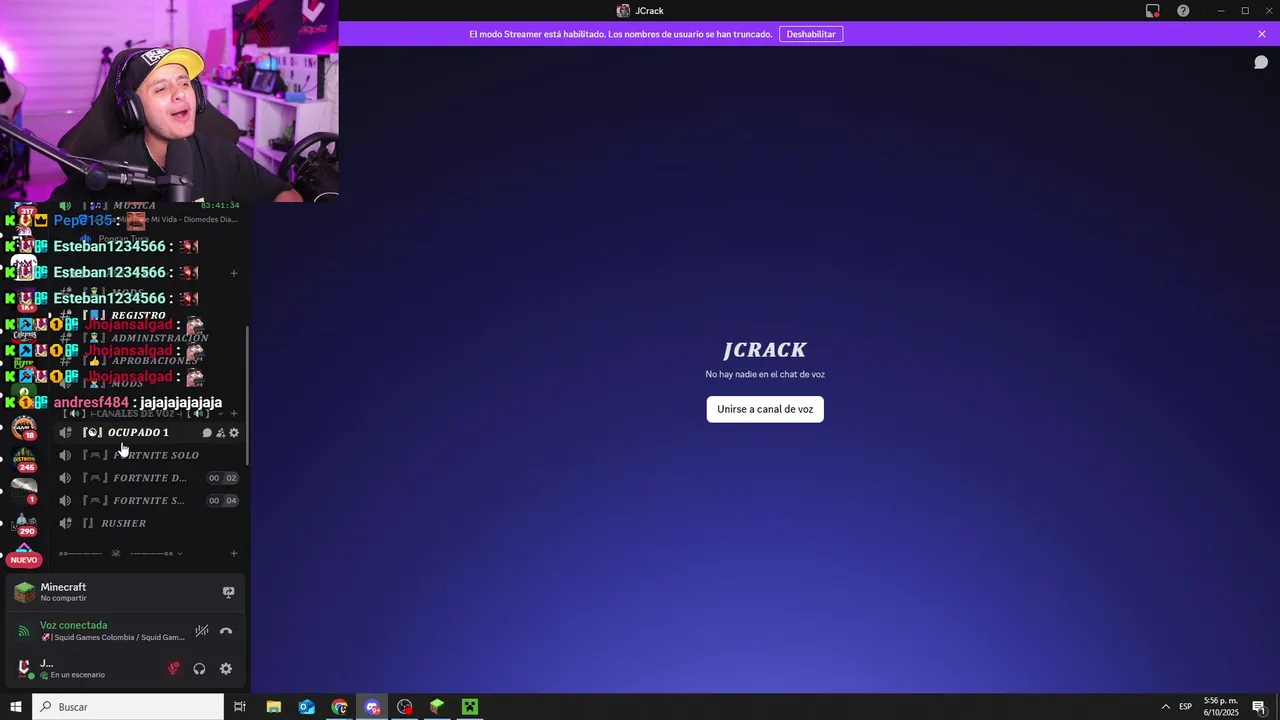1280x720 pixels.
Task: Unmute the microphone
Action: point(174,669)
